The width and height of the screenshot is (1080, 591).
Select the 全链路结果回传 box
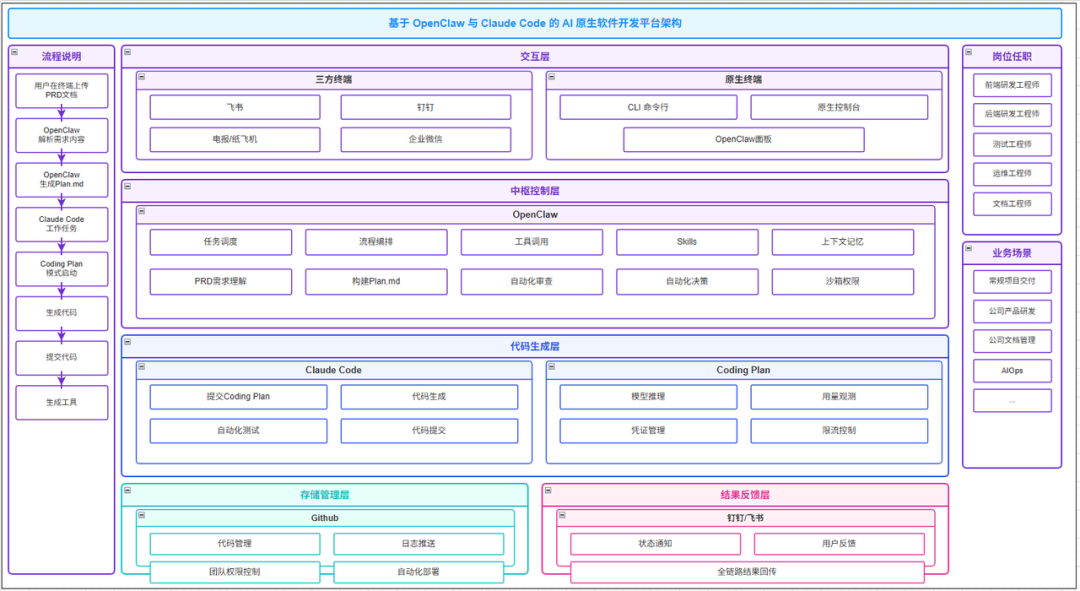[x=747, y=572]
